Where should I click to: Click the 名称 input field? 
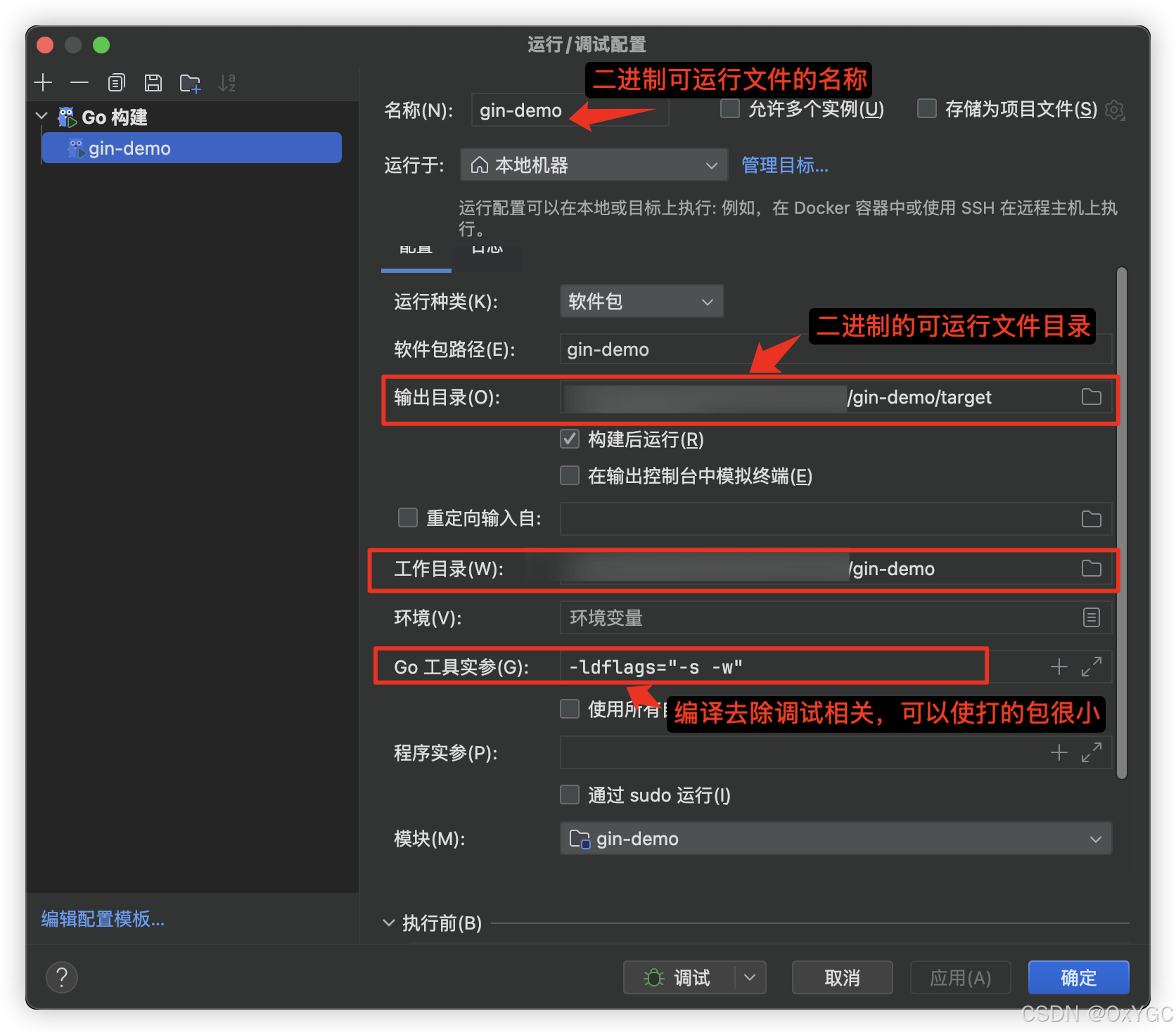(570, 110)
